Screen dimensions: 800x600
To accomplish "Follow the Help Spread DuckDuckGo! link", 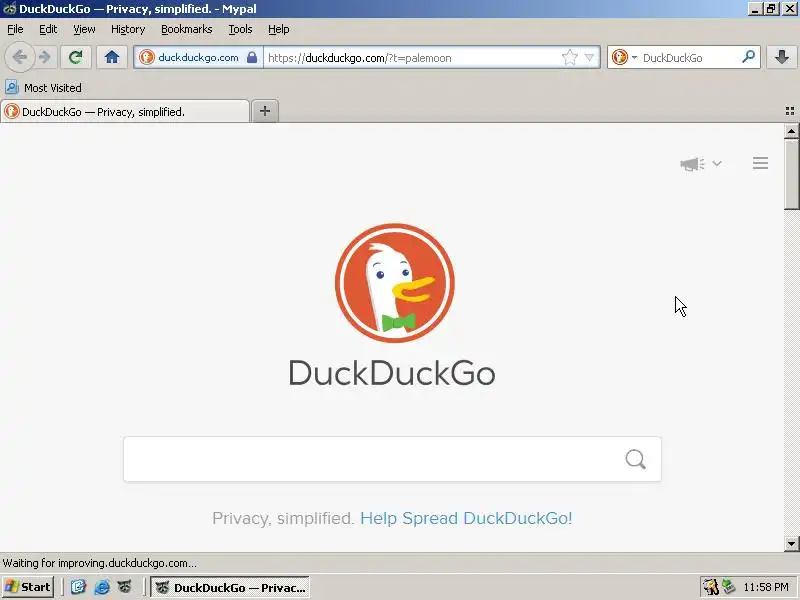I will point(466,518).
